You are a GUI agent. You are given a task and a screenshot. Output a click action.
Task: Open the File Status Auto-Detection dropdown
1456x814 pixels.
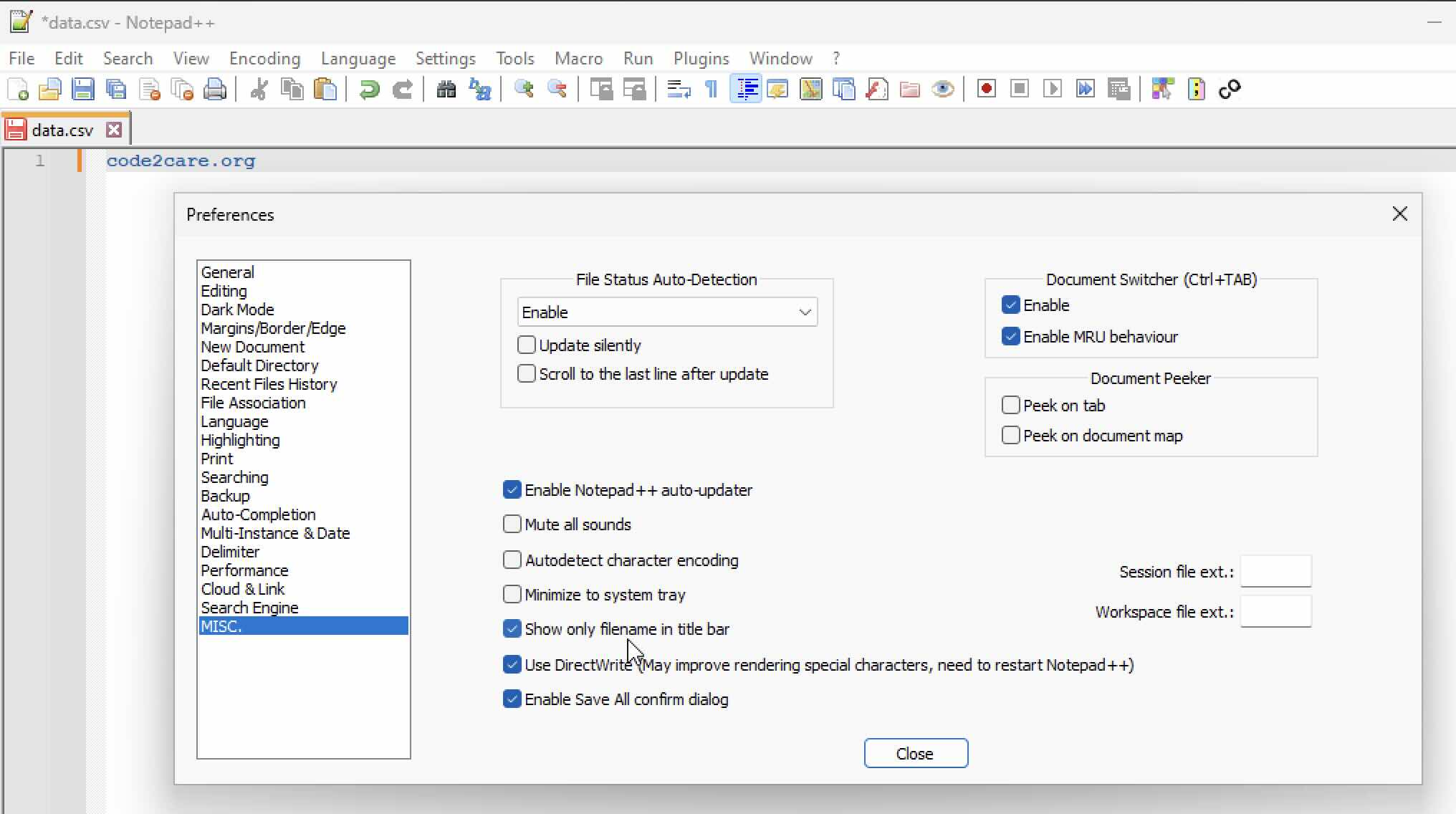(804, 312)
